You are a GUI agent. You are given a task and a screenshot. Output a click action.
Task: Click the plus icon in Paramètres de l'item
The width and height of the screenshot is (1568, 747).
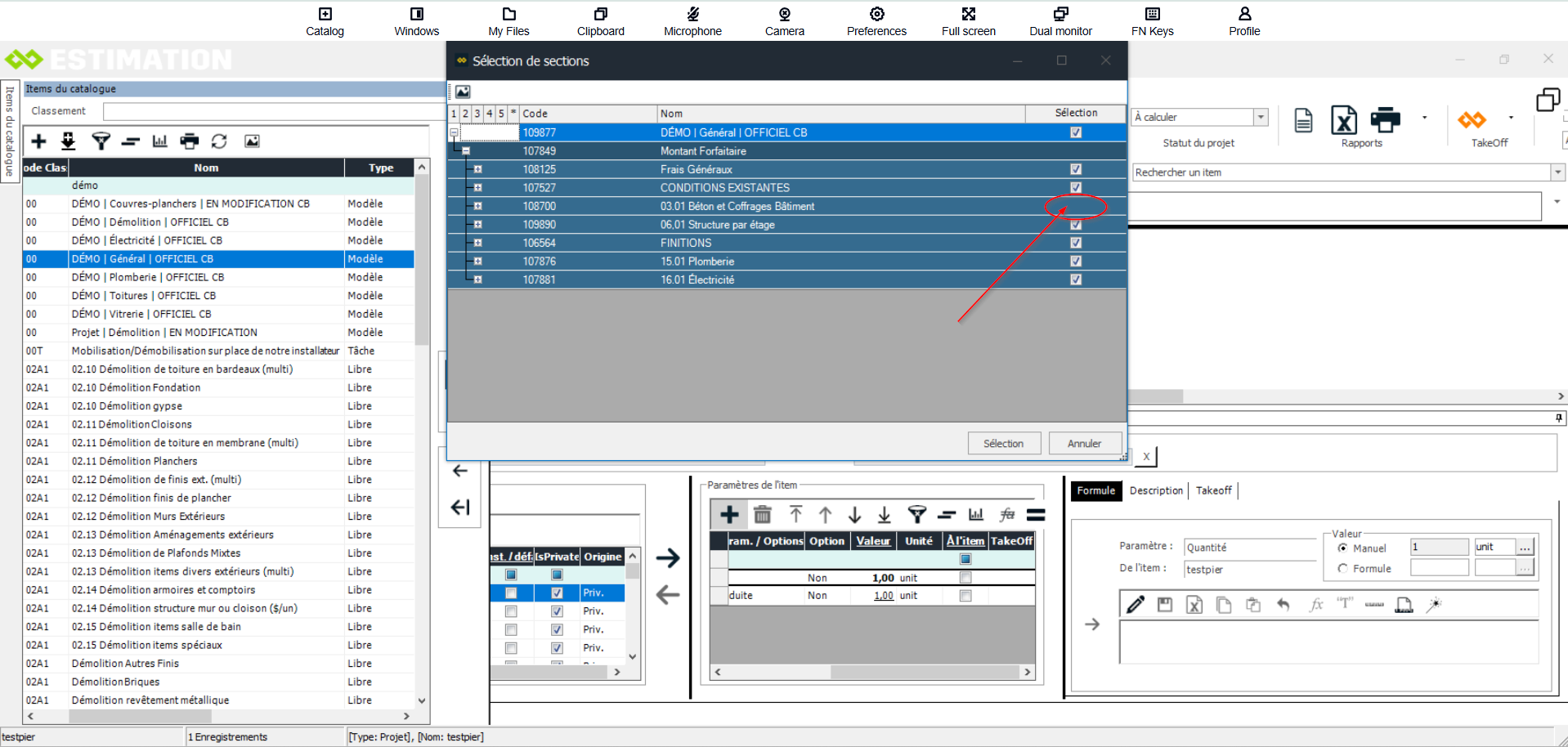click(x=729, y=515)
